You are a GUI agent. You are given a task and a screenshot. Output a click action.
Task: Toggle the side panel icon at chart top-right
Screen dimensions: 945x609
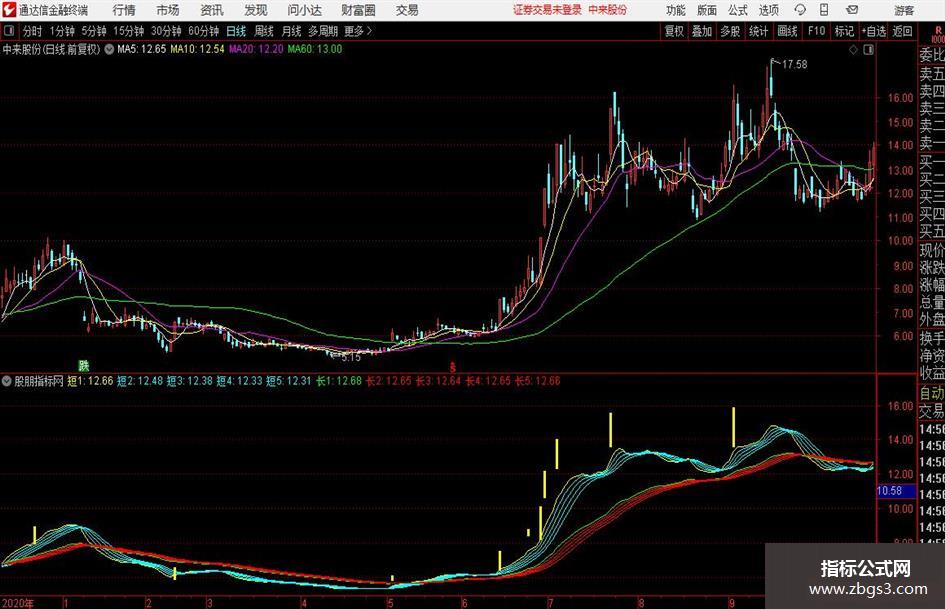[x=868, y=50]
